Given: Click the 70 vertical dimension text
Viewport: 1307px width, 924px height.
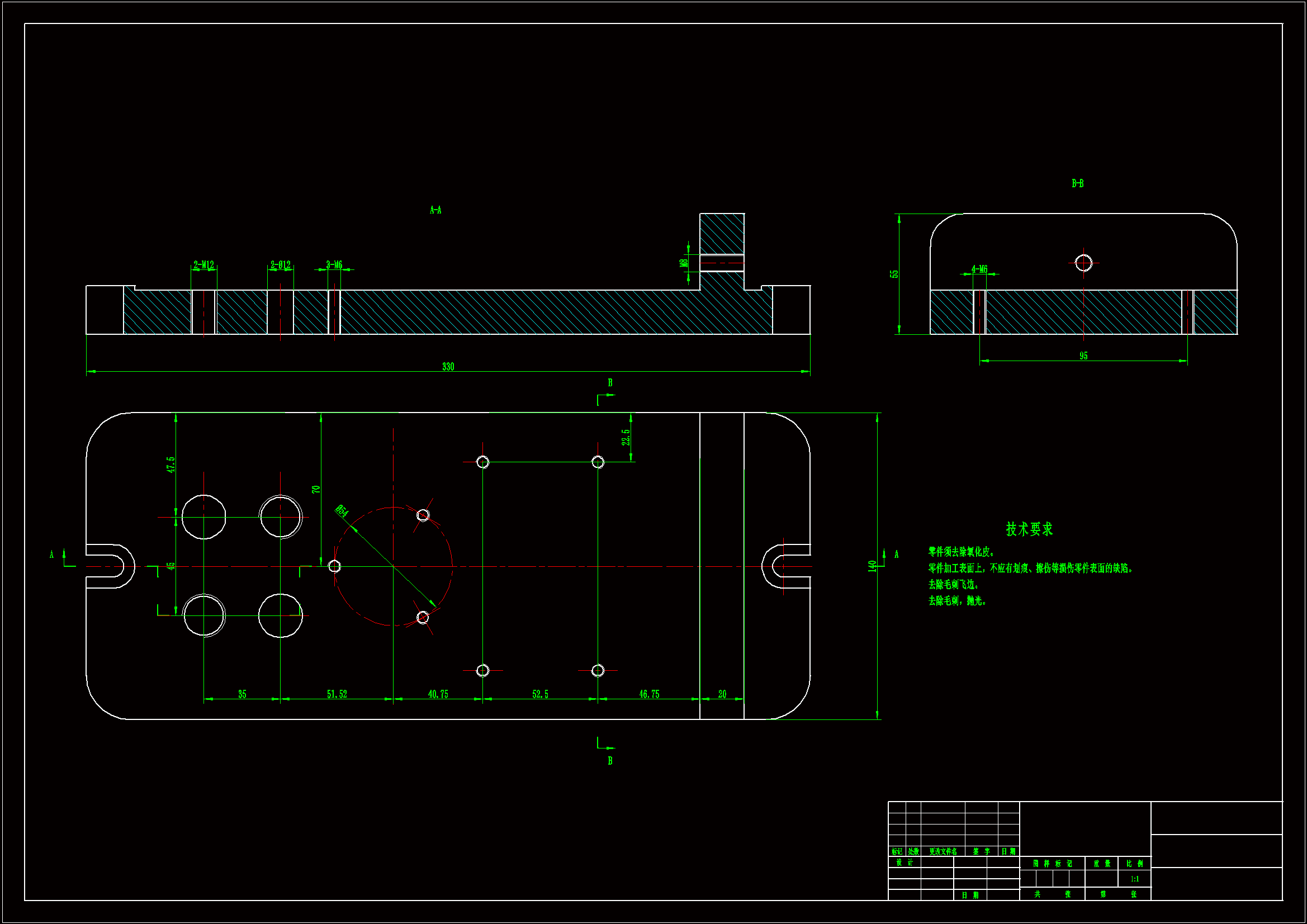Looking at the screenshot, I should click(316, 489).
